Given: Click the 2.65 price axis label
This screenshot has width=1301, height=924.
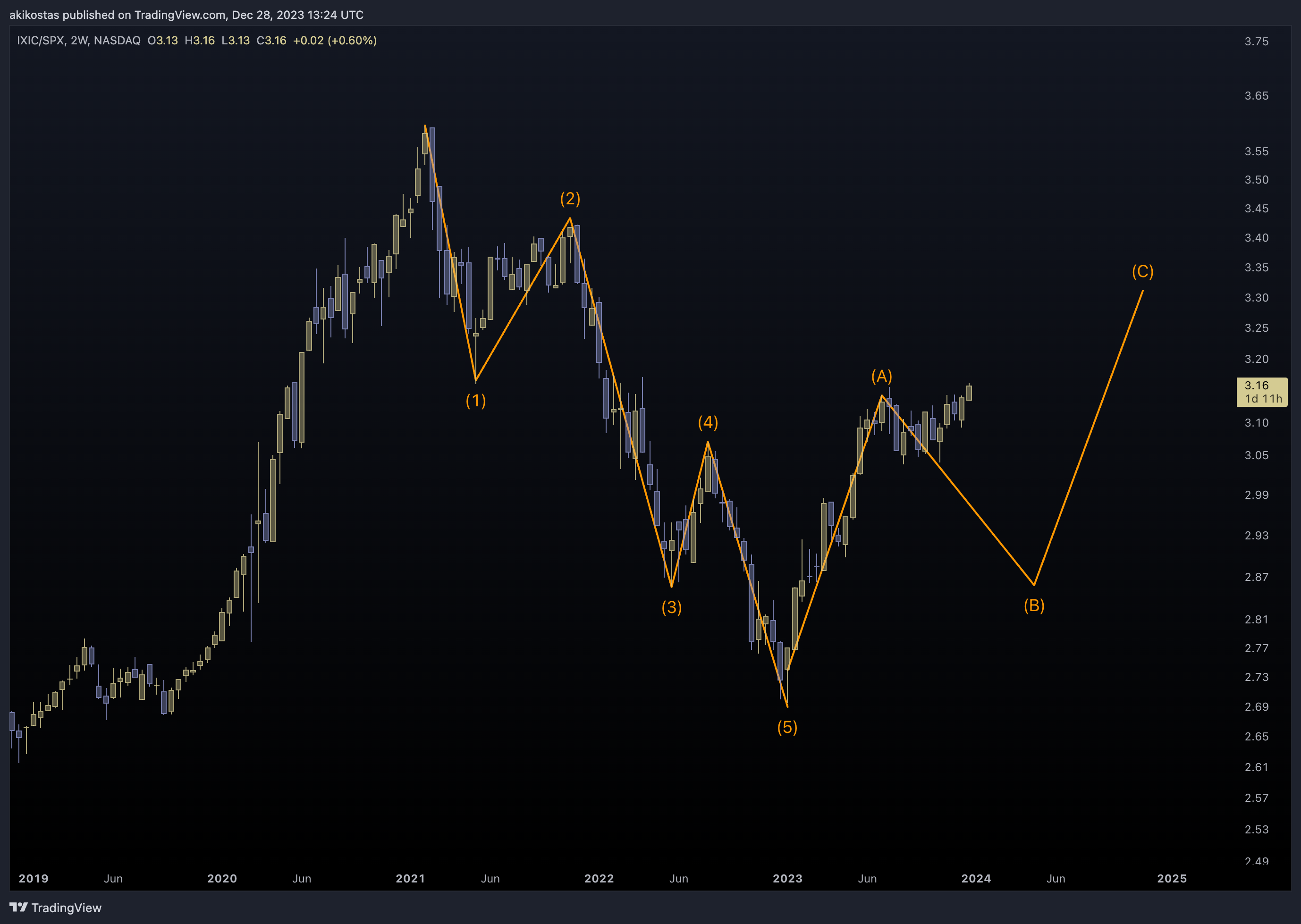Looking at the screenshot, I should (x=1257, y=737).
